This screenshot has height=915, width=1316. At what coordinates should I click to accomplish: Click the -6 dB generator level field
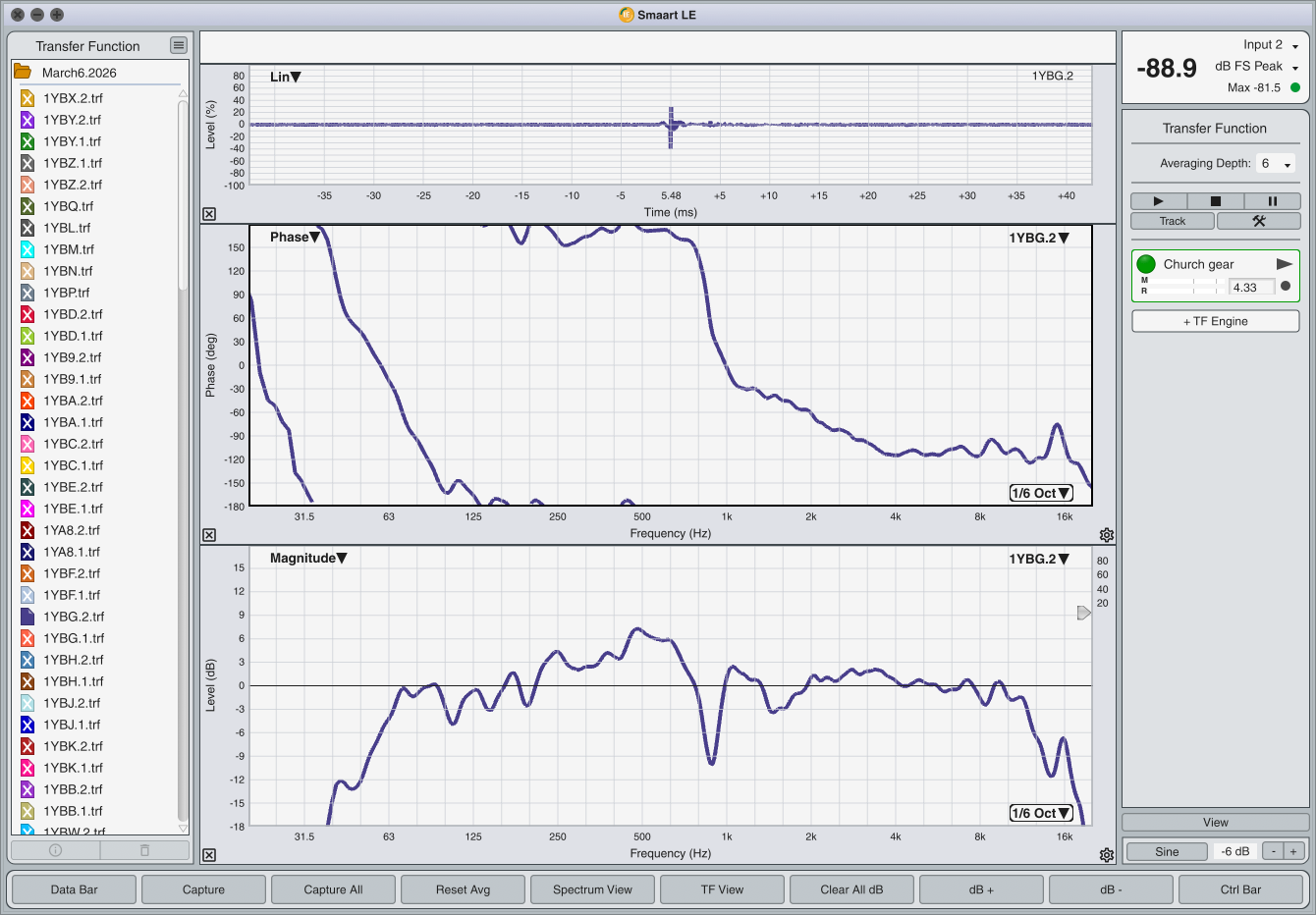click(1235, 851)
